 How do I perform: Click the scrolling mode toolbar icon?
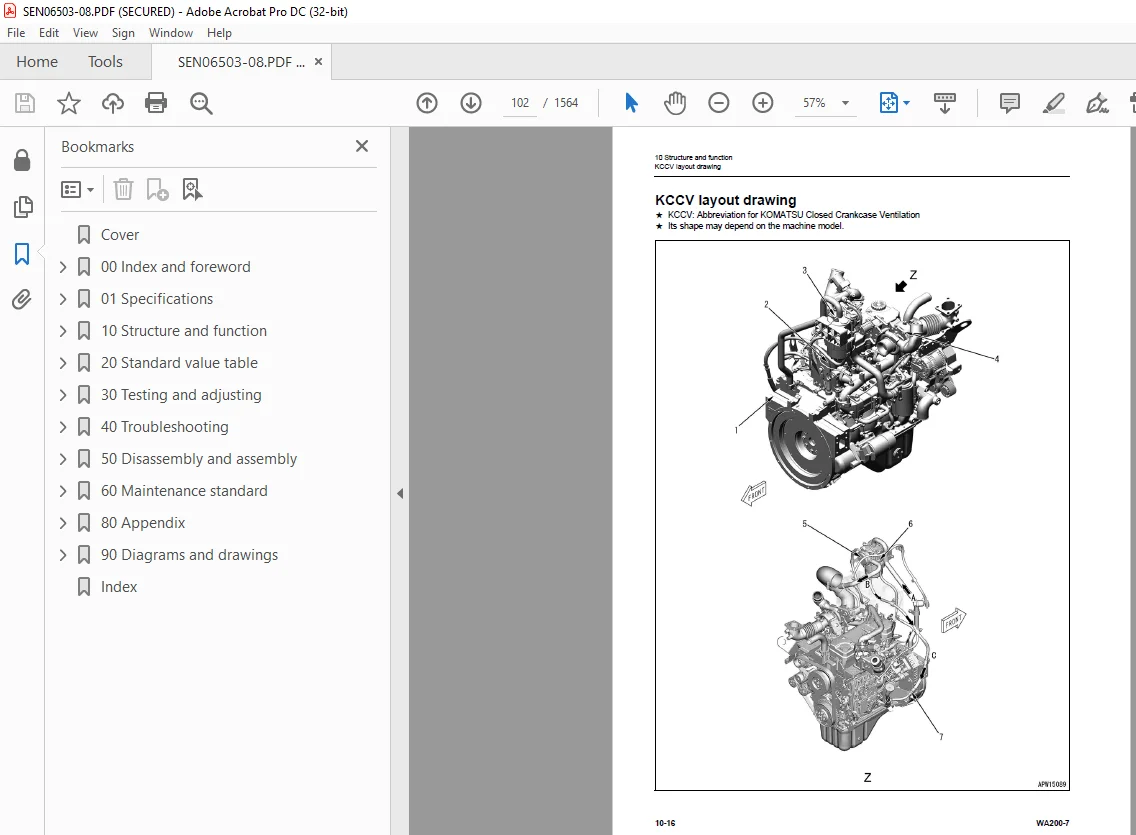point(945,103)
